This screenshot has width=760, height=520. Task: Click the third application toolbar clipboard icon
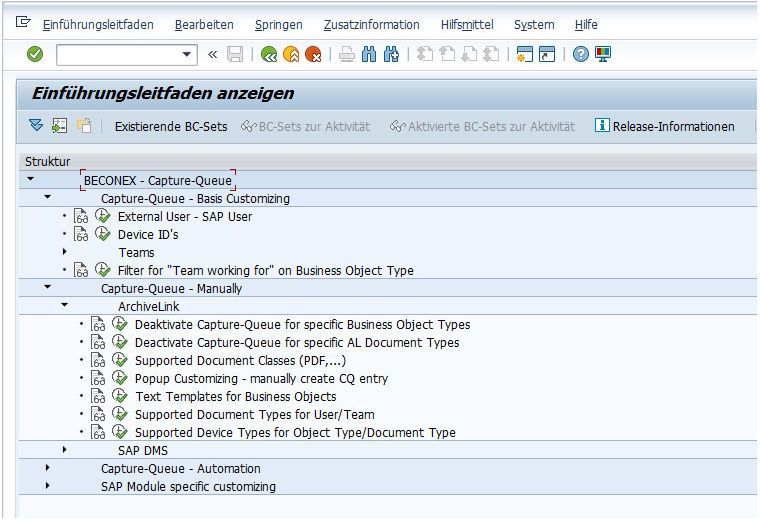pos(84,126)
